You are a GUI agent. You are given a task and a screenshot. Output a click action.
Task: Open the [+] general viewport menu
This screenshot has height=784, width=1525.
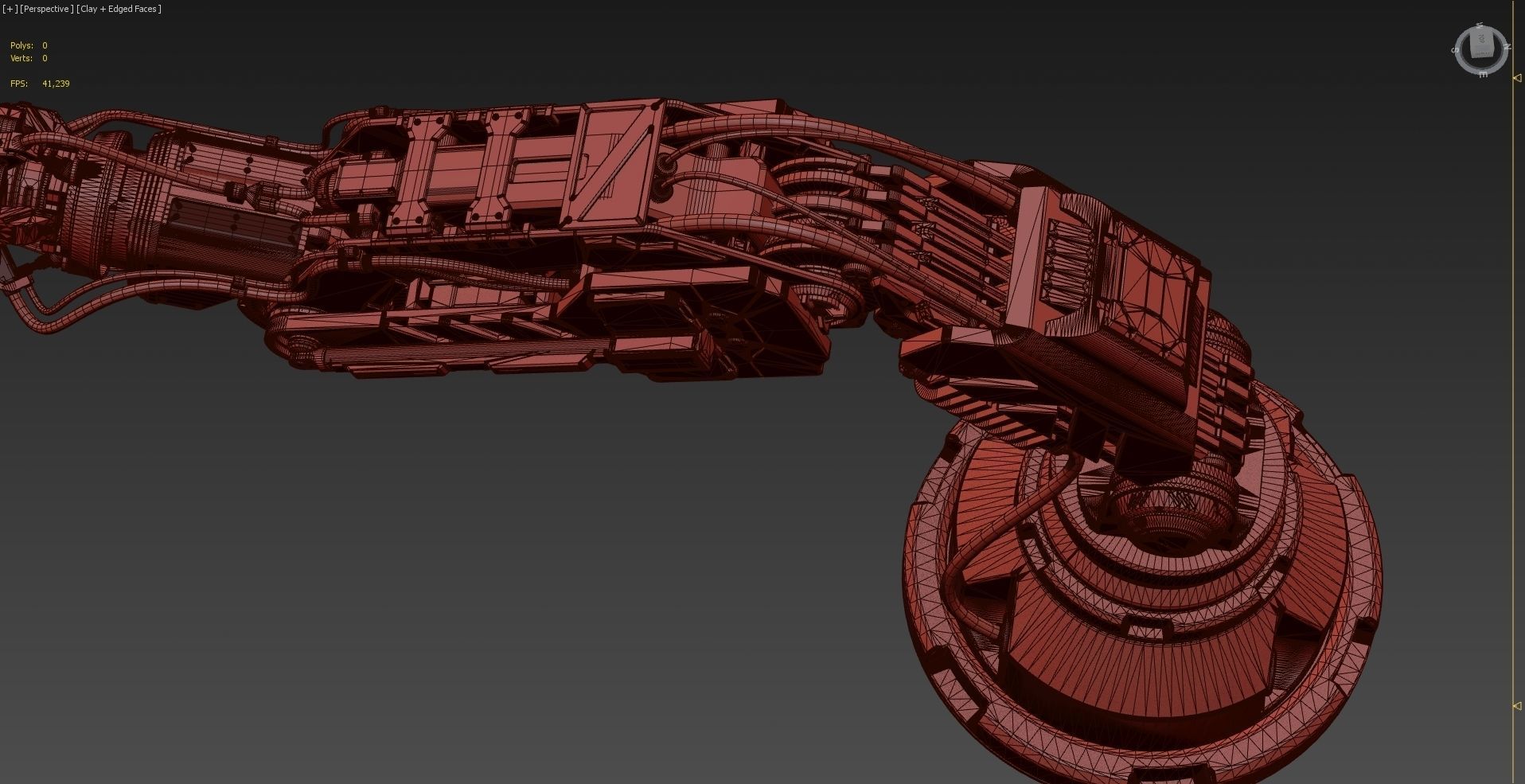point(10,9)
